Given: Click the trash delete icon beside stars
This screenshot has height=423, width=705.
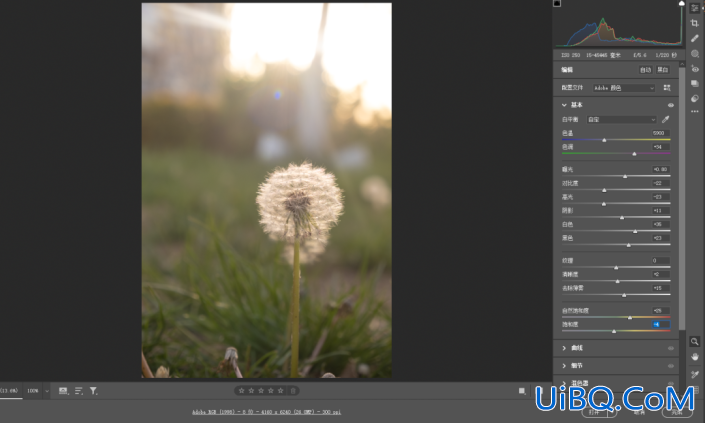Looking at the screenshot, I should click(293, 391).
